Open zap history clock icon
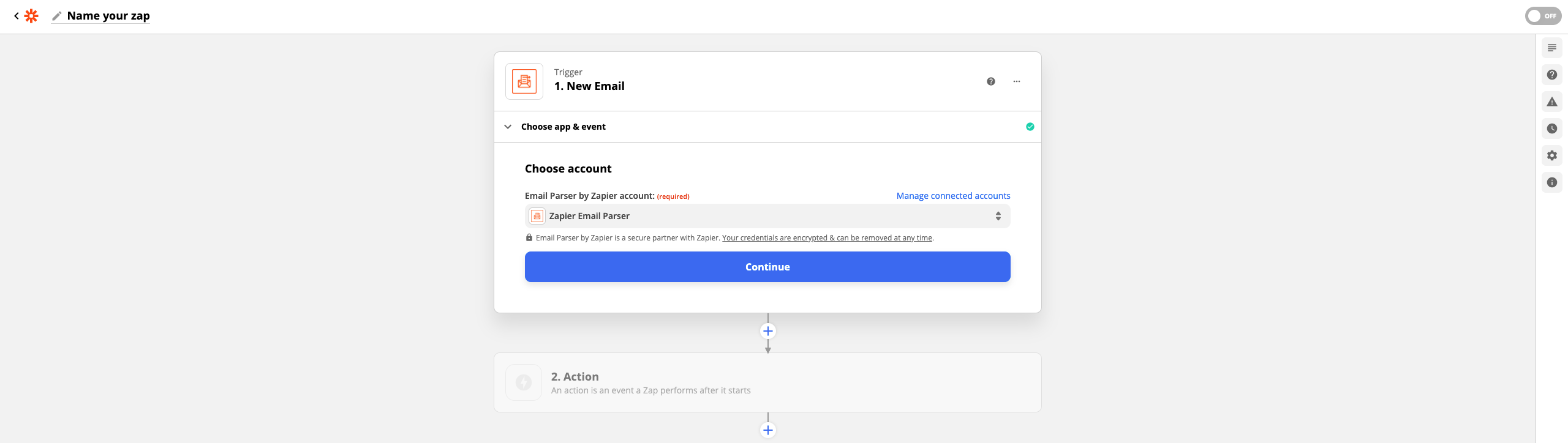Viewport: 1568px width, 443px height. (x=1551, y=128)
